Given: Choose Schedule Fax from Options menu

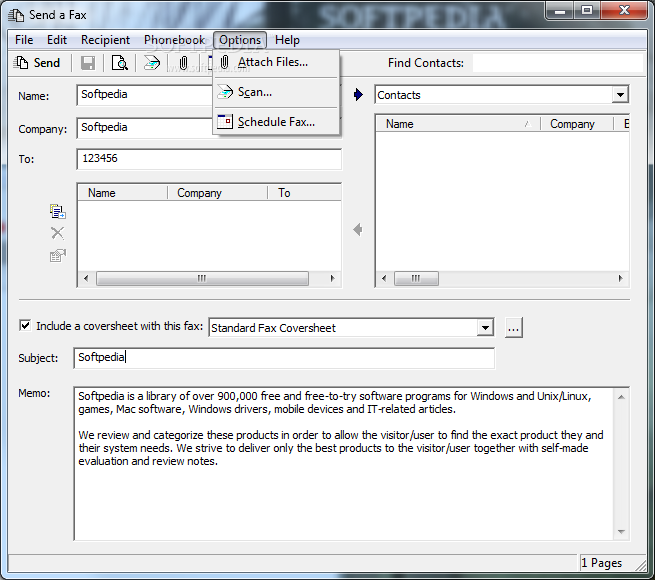Looking at the screenshot, I should (276, 122).
